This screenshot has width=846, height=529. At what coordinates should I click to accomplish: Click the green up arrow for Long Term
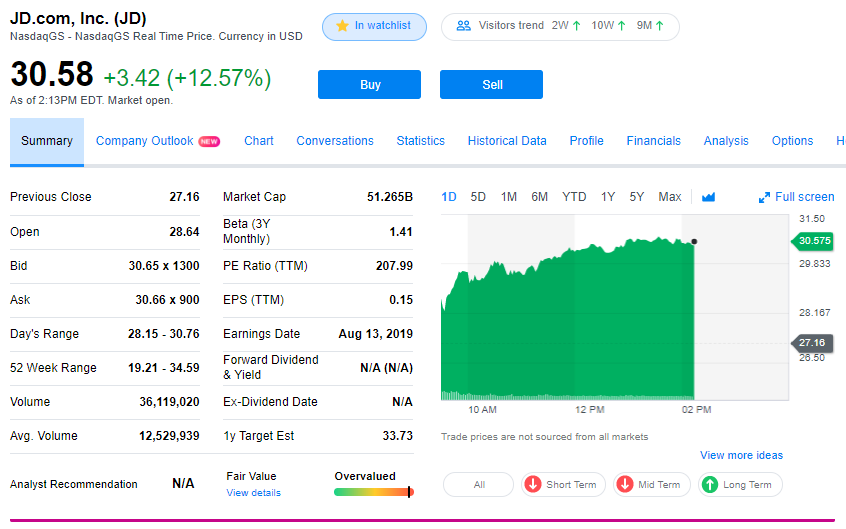pyautogui.click(x=710, y=484)
